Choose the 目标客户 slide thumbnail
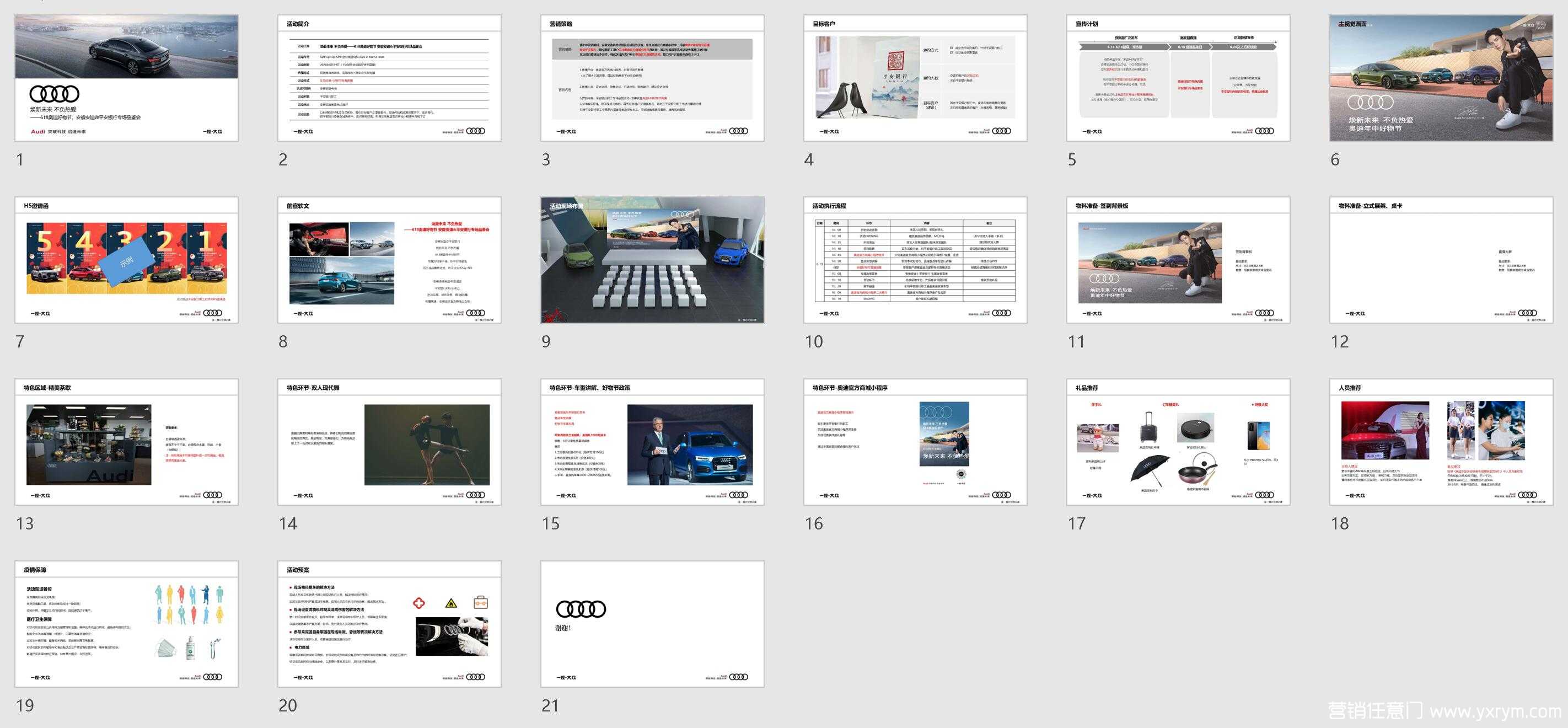 [915, 78]
